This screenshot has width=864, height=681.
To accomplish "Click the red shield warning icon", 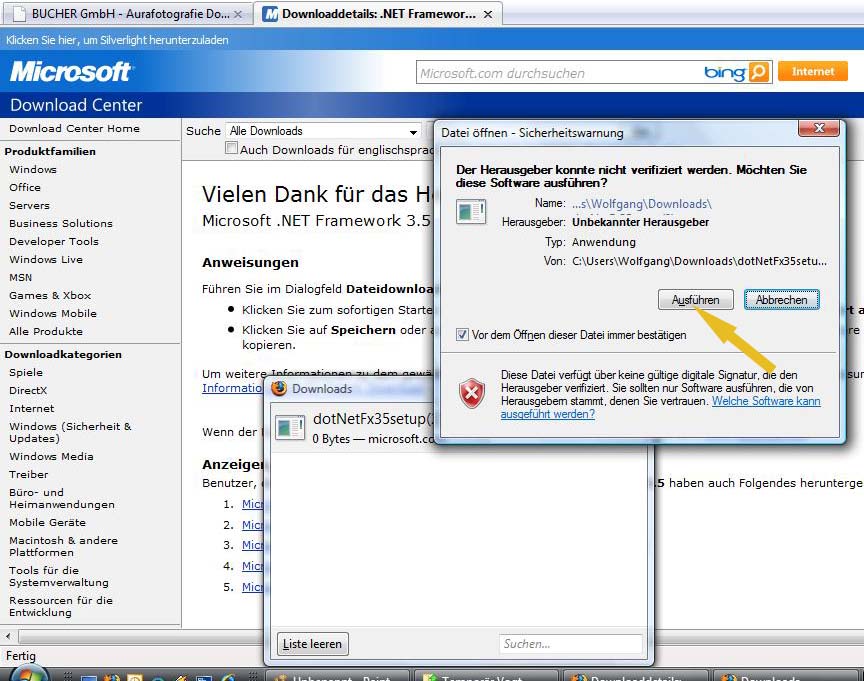I will (x=472, y=393).
